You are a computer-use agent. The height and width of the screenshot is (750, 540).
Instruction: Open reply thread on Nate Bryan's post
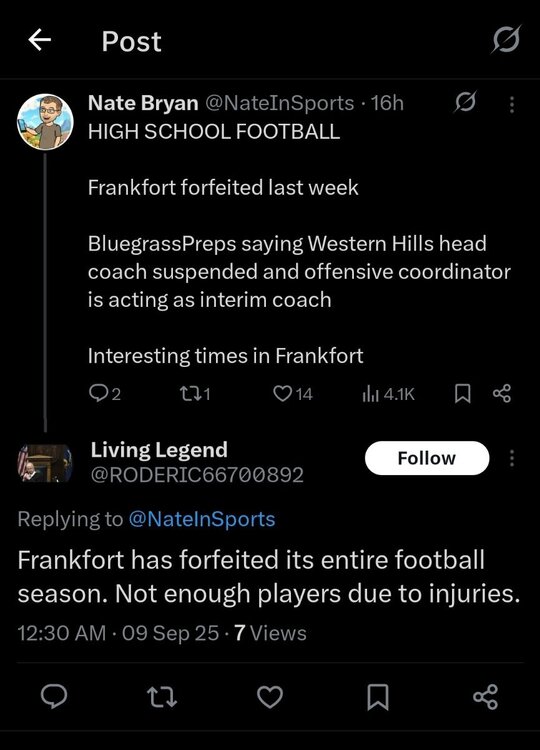pyautogui.click(x=105, y=394)
